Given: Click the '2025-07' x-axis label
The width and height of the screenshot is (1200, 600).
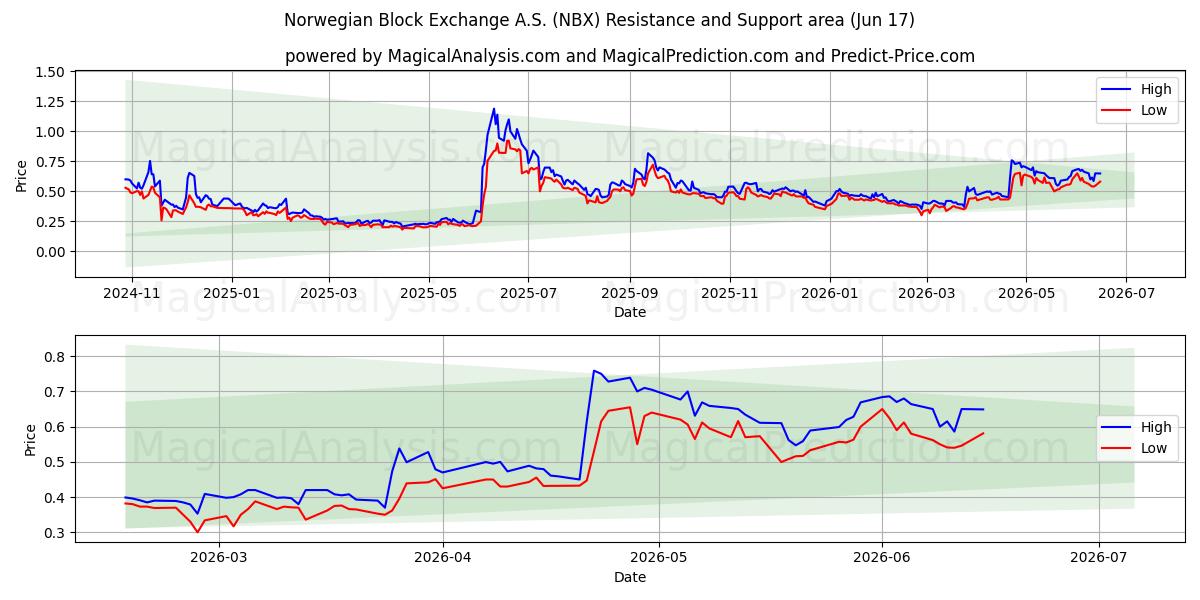Looking at the screenshot, I should pos(528,295).
